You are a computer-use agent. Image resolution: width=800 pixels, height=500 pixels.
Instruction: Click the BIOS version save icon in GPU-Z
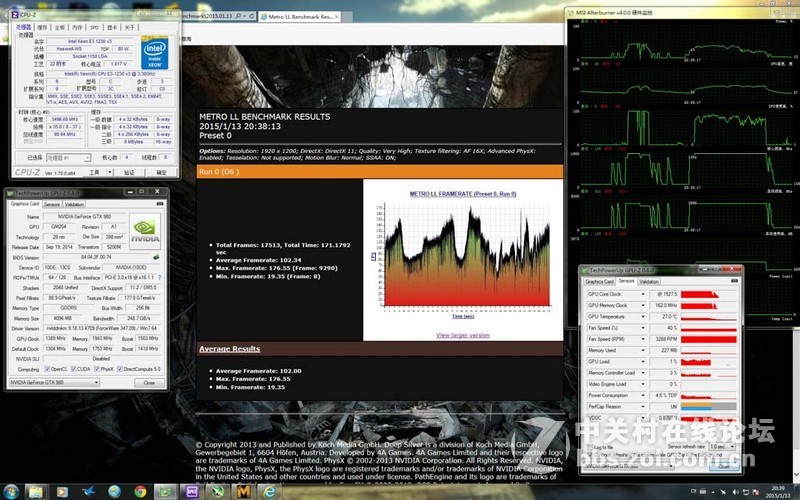(156, 257)
